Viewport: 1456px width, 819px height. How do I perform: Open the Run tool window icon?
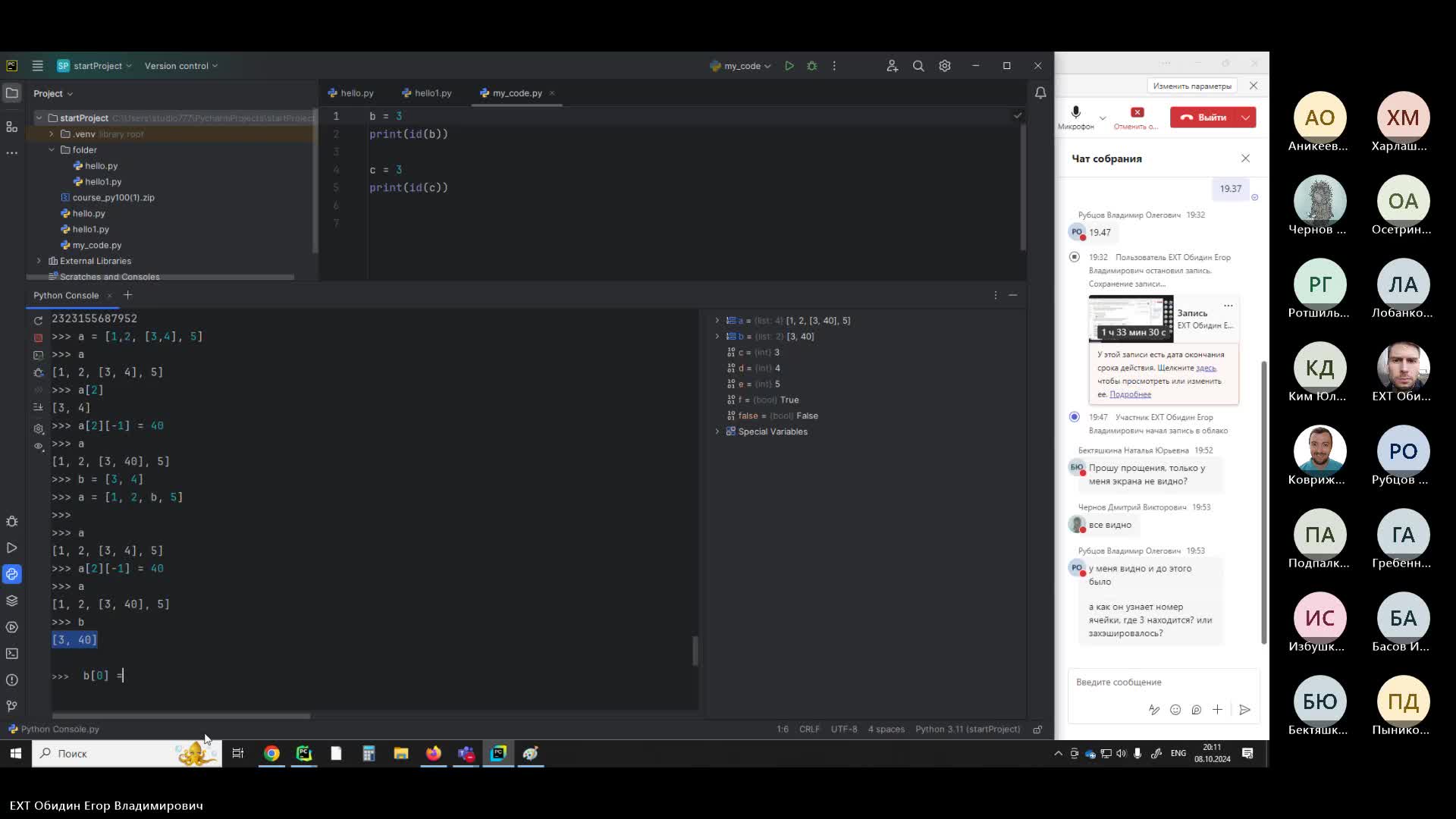(x=11, y=548)
